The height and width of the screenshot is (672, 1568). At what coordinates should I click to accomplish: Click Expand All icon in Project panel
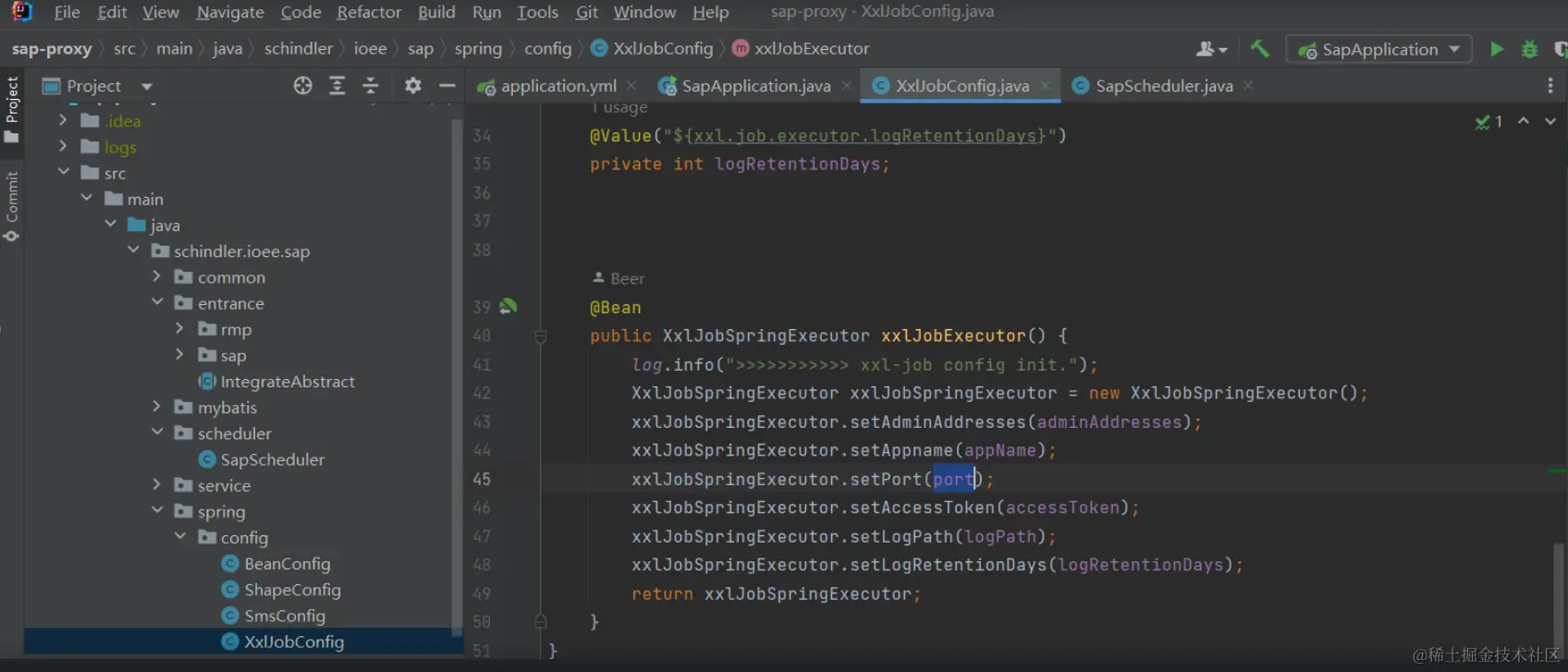point(337,86)
